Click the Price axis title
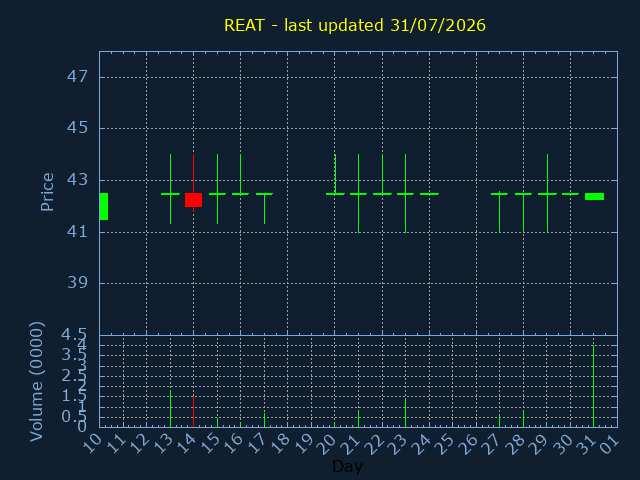The width and height of the screenshot is (640, 480). (x=47, y=192)
